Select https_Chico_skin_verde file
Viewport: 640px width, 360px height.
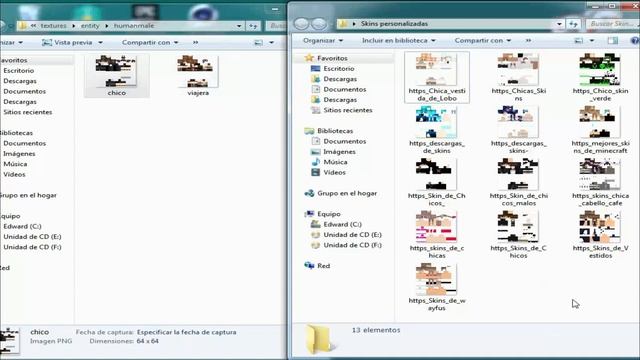coord(600,78)
